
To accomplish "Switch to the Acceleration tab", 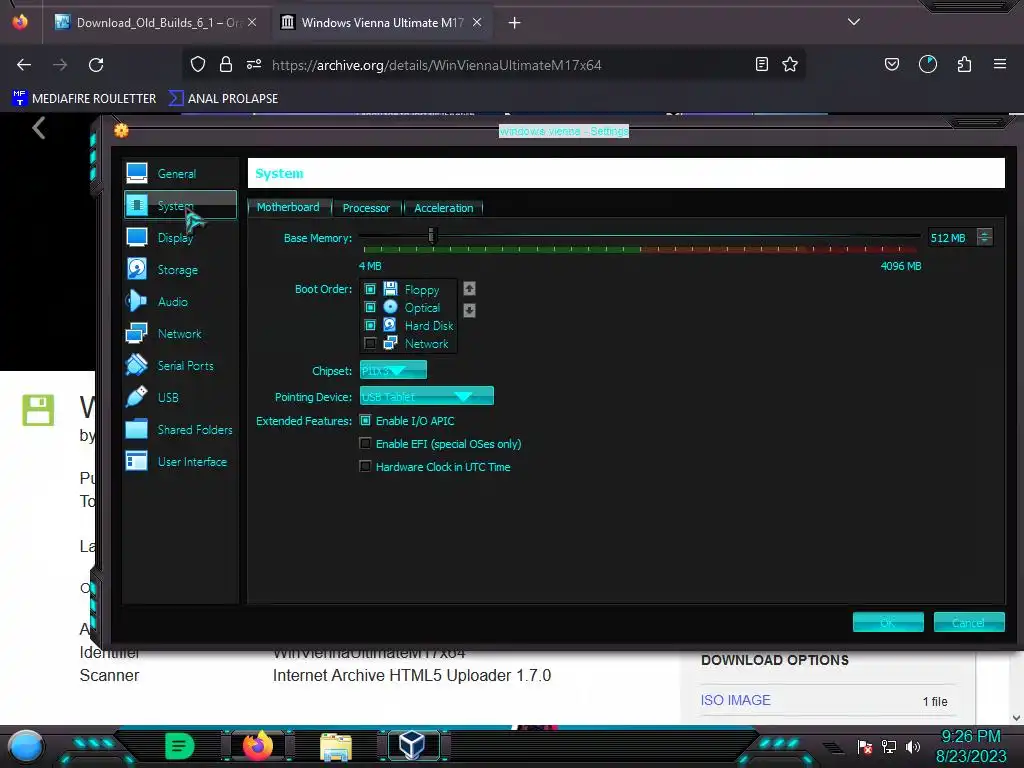I will click(x=443, y=208).
